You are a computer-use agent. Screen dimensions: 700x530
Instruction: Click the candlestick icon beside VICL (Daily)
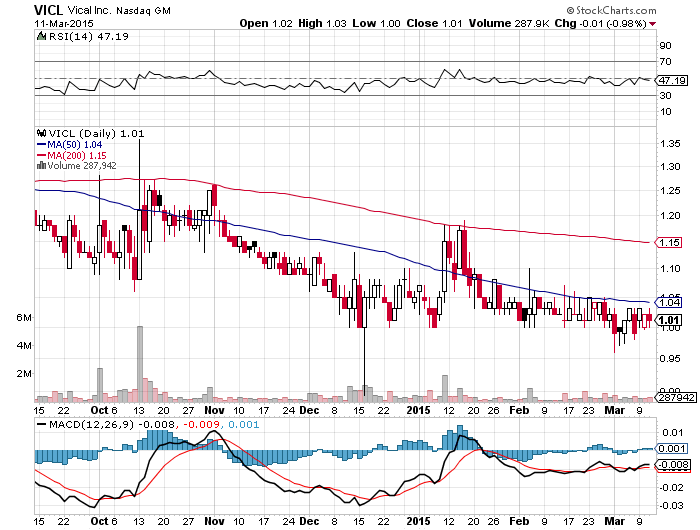[42, 133]
